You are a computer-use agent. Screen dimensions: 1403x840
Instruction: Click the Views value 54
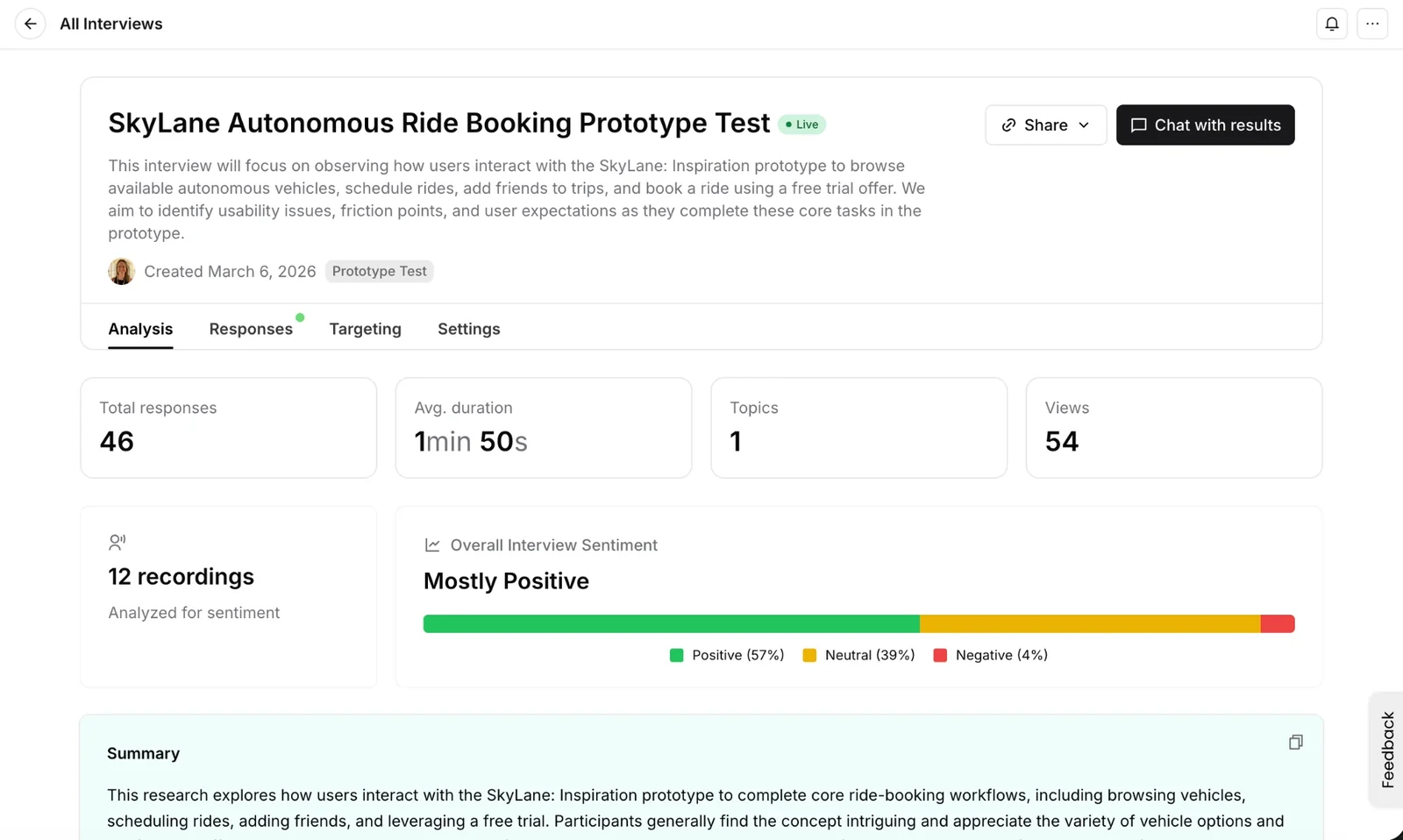click(1062, 441)
